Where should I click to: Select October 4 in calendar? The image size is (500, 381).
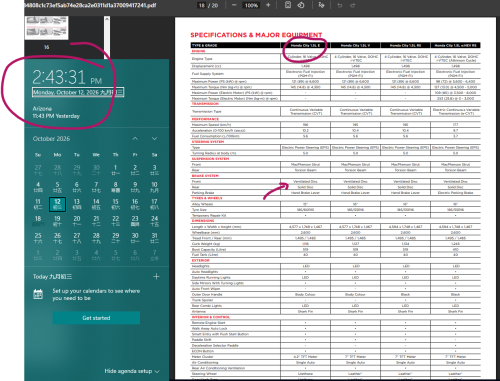click(38, 187)
